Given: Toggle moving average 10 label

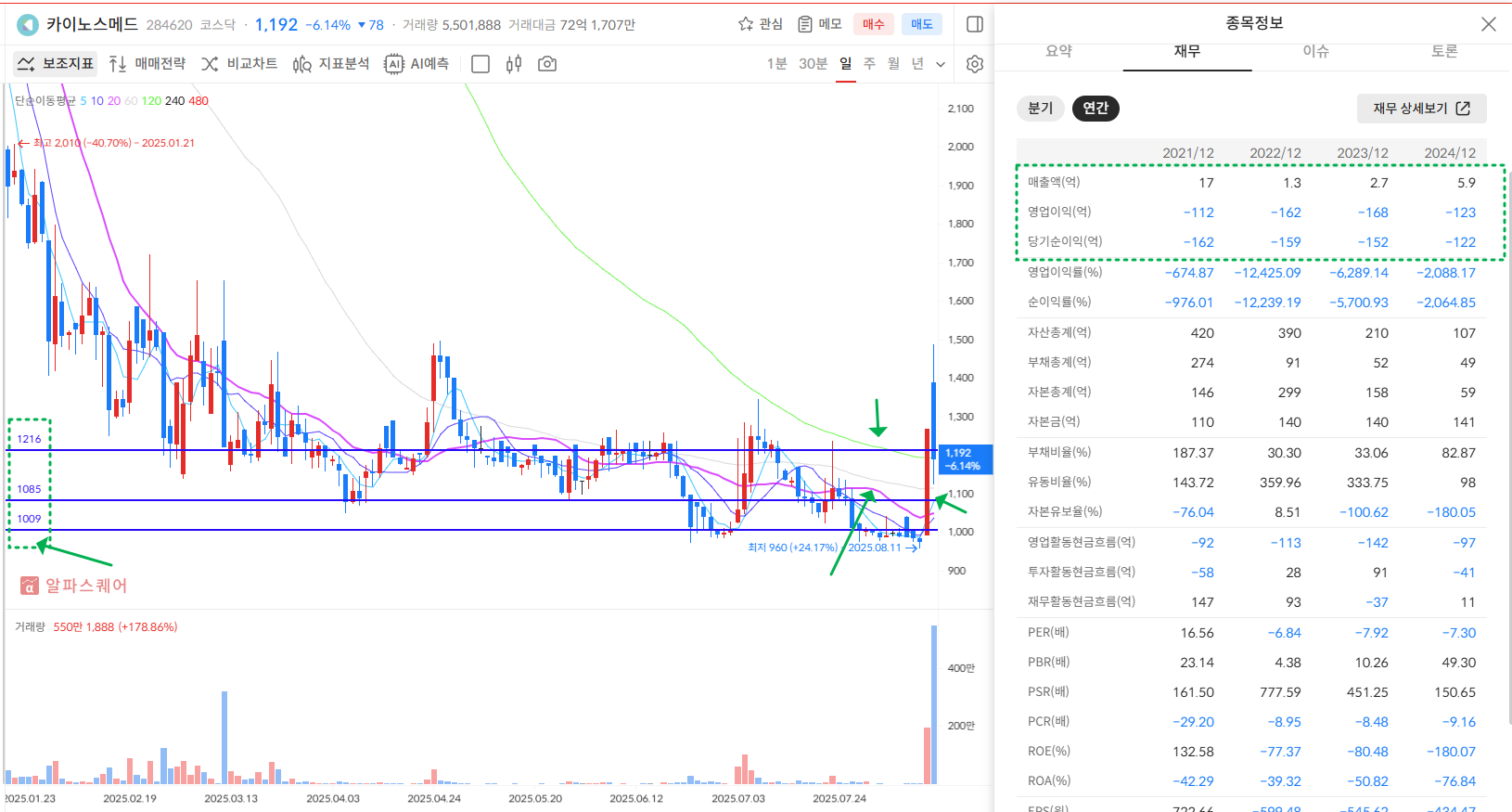Looking at the screenshot, I should [97, 101].
